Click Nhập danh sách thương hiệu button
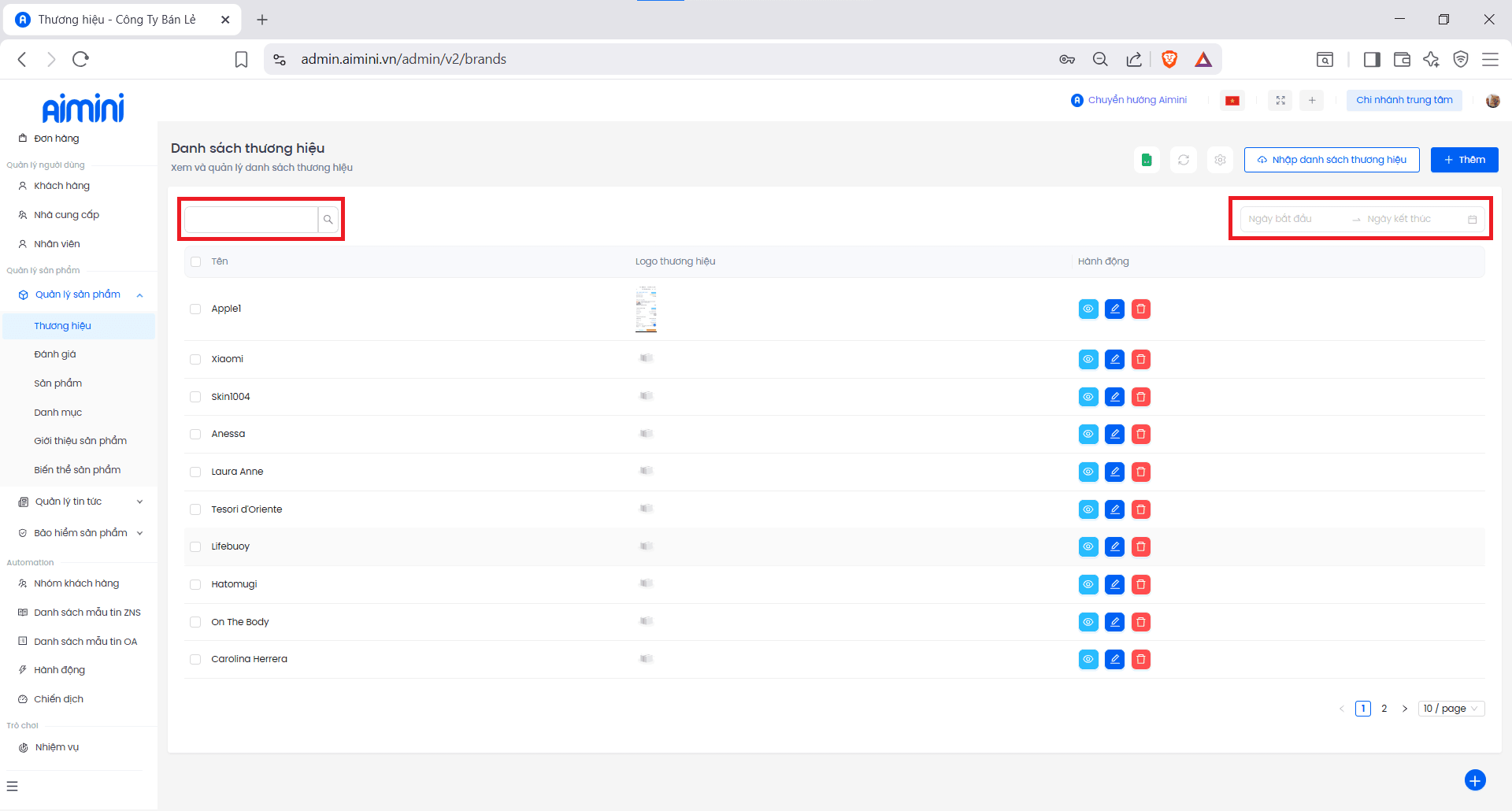 tap(1331, 160)
